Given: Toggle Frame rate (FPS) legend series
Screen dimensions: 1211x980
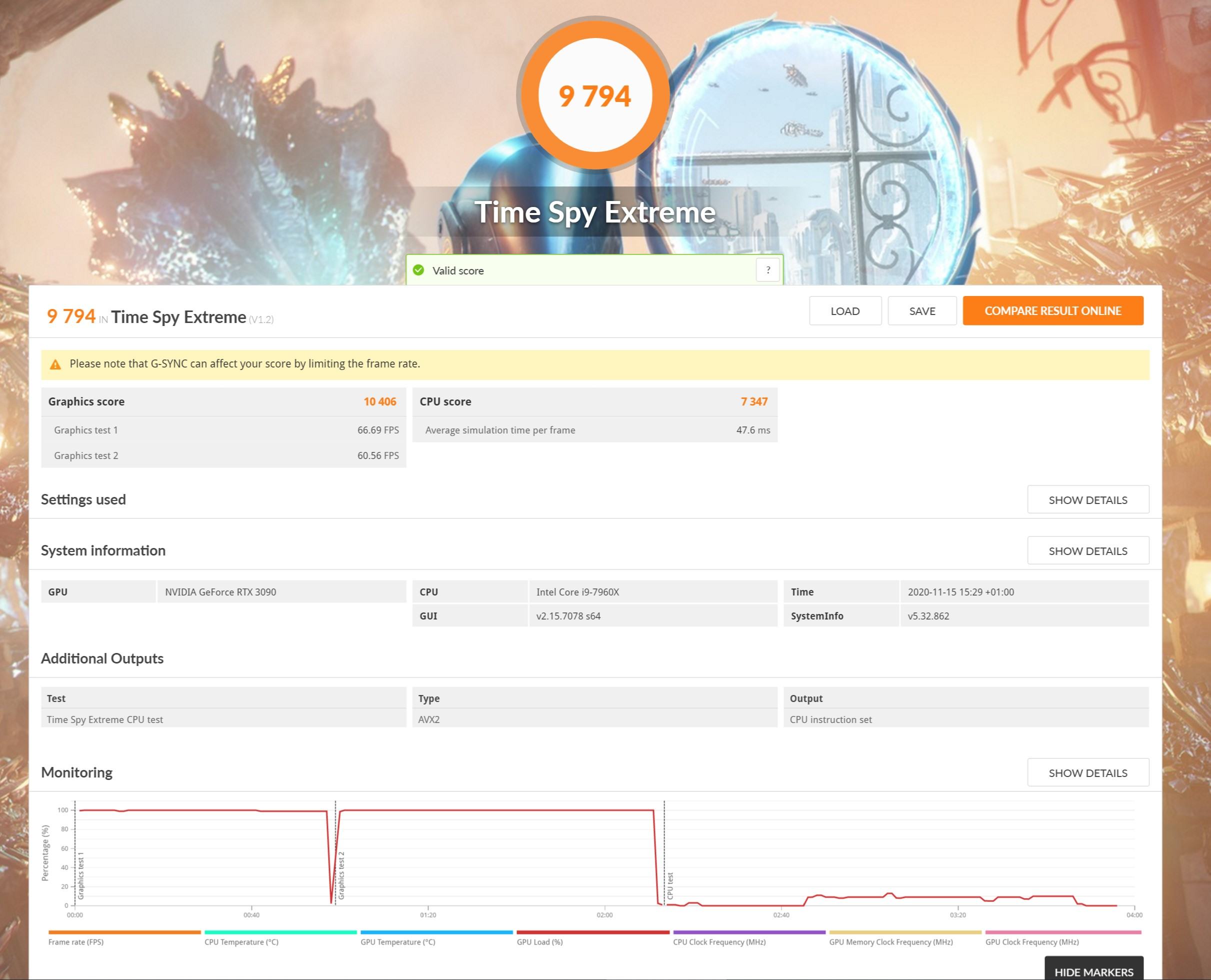Looking at the screenshot, I should pos(76,941).
